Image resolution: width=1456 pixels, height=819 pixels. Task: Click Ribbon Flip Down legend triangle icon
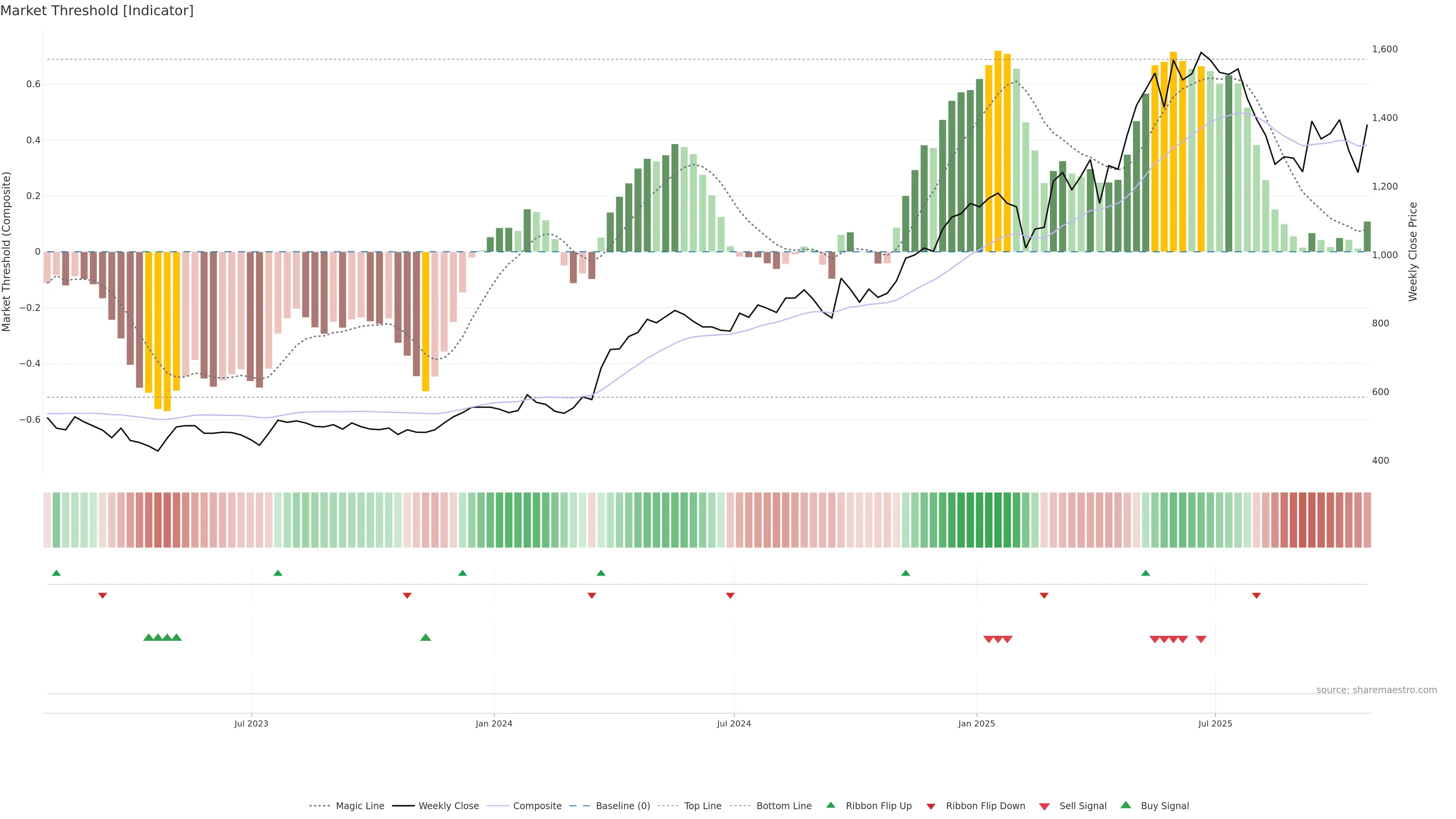click(931, 806)
